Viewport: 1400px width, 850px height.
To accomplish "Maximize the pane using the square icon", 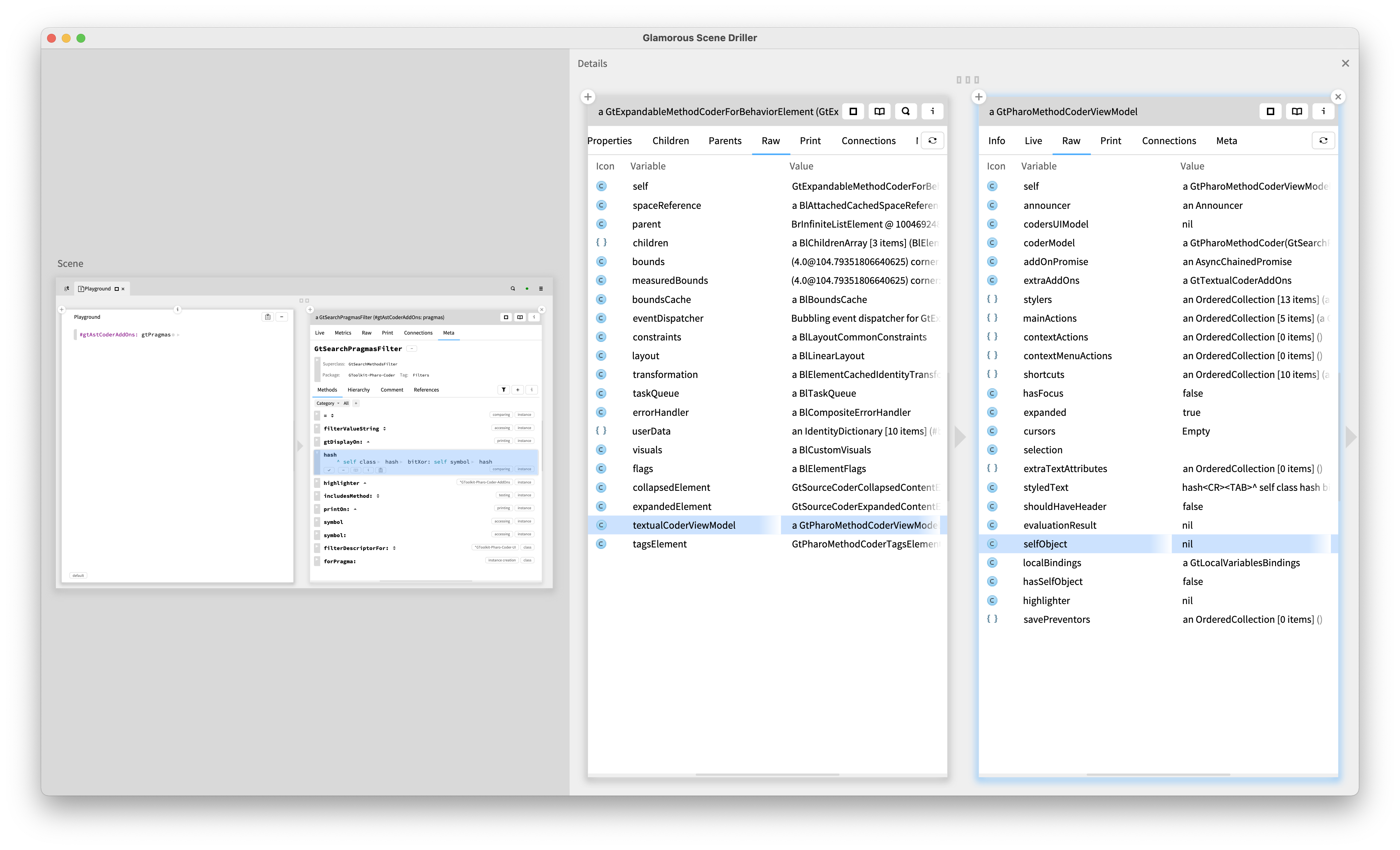I will pos(853,111).
